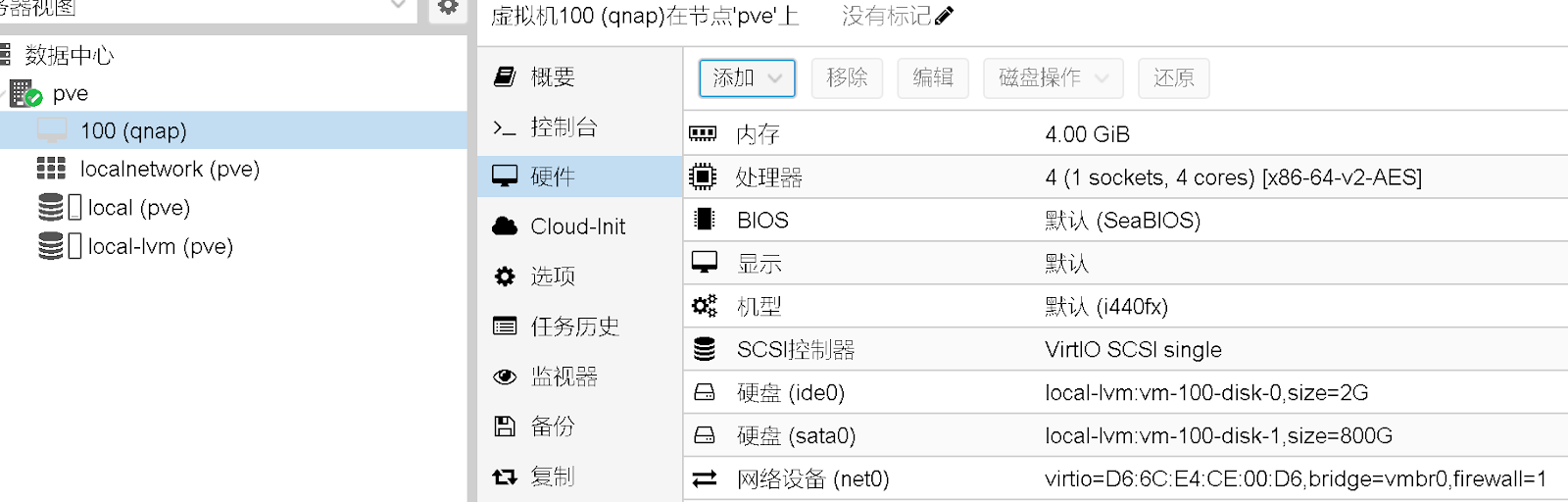Click the 移除 button

click(x=847, y=78)
